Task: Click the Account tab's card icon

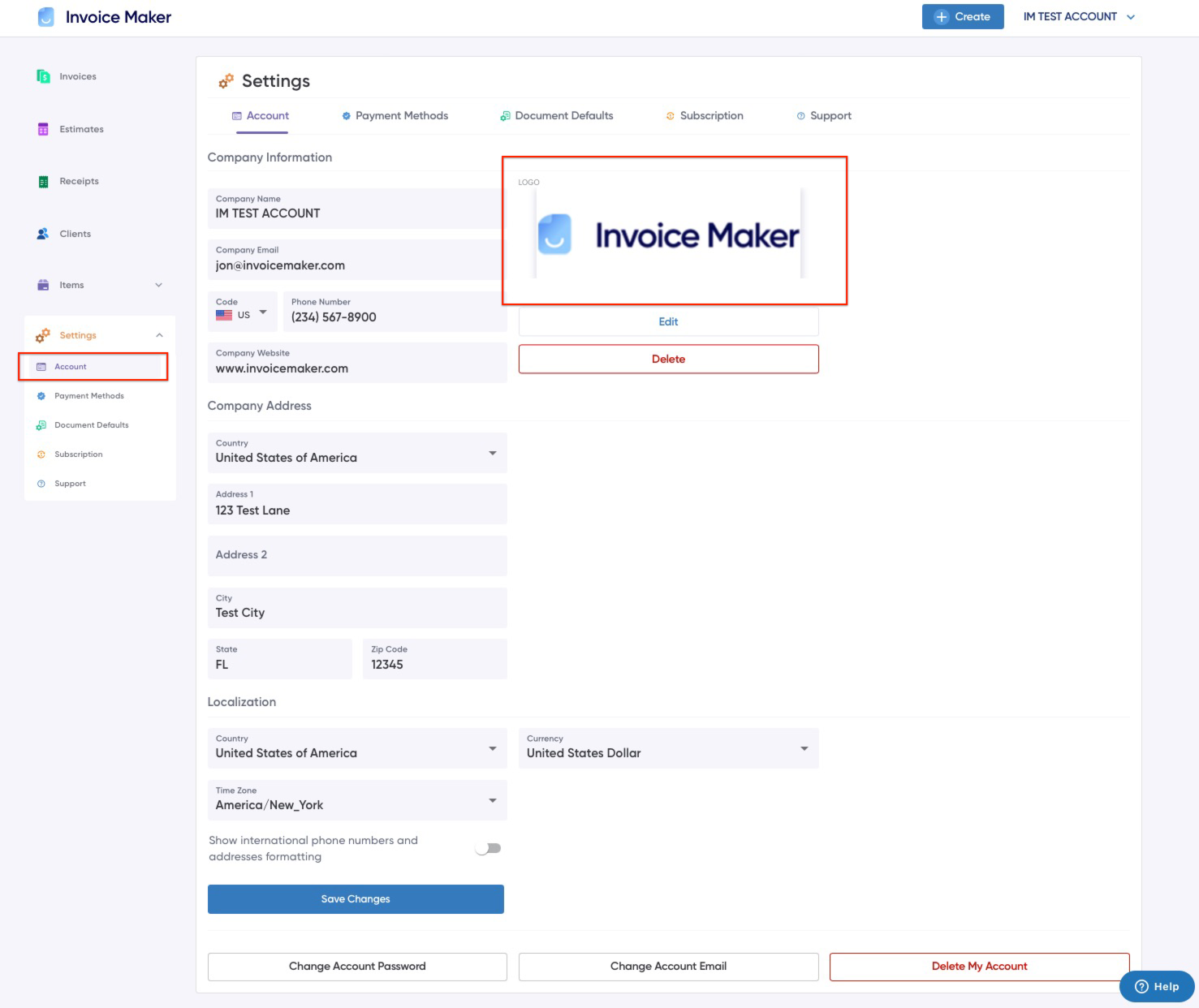Action: (x=237, y=116)
